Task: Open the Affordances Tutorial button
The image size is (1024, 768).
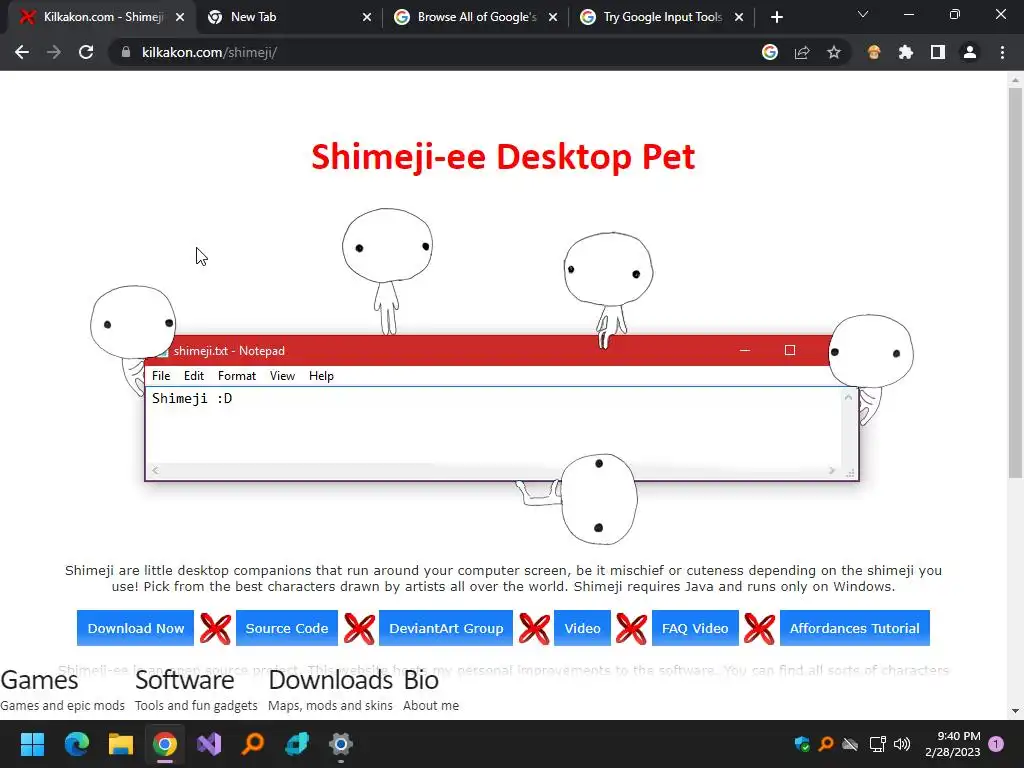Action: pos(854,628)
